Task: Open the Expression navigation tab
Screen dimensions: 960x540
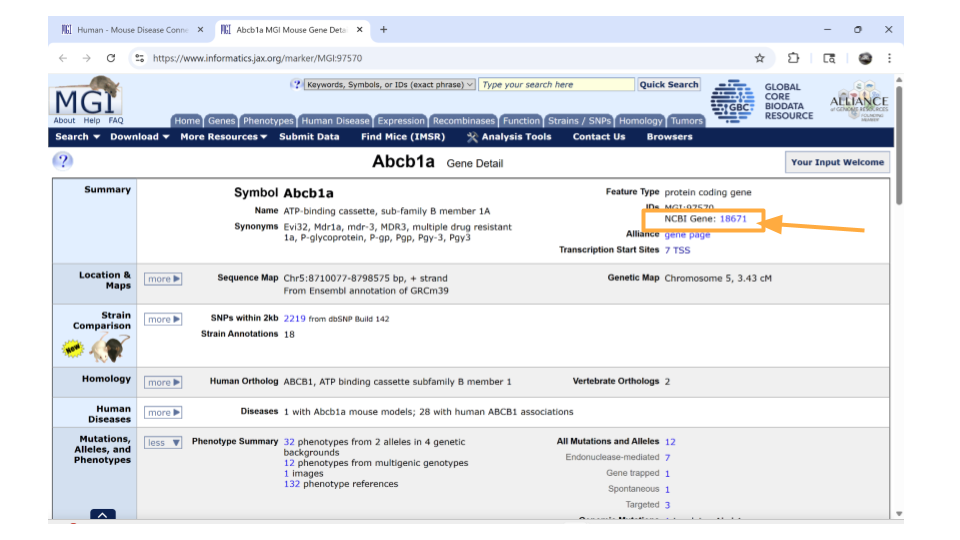Action: [x=401, y=121]
